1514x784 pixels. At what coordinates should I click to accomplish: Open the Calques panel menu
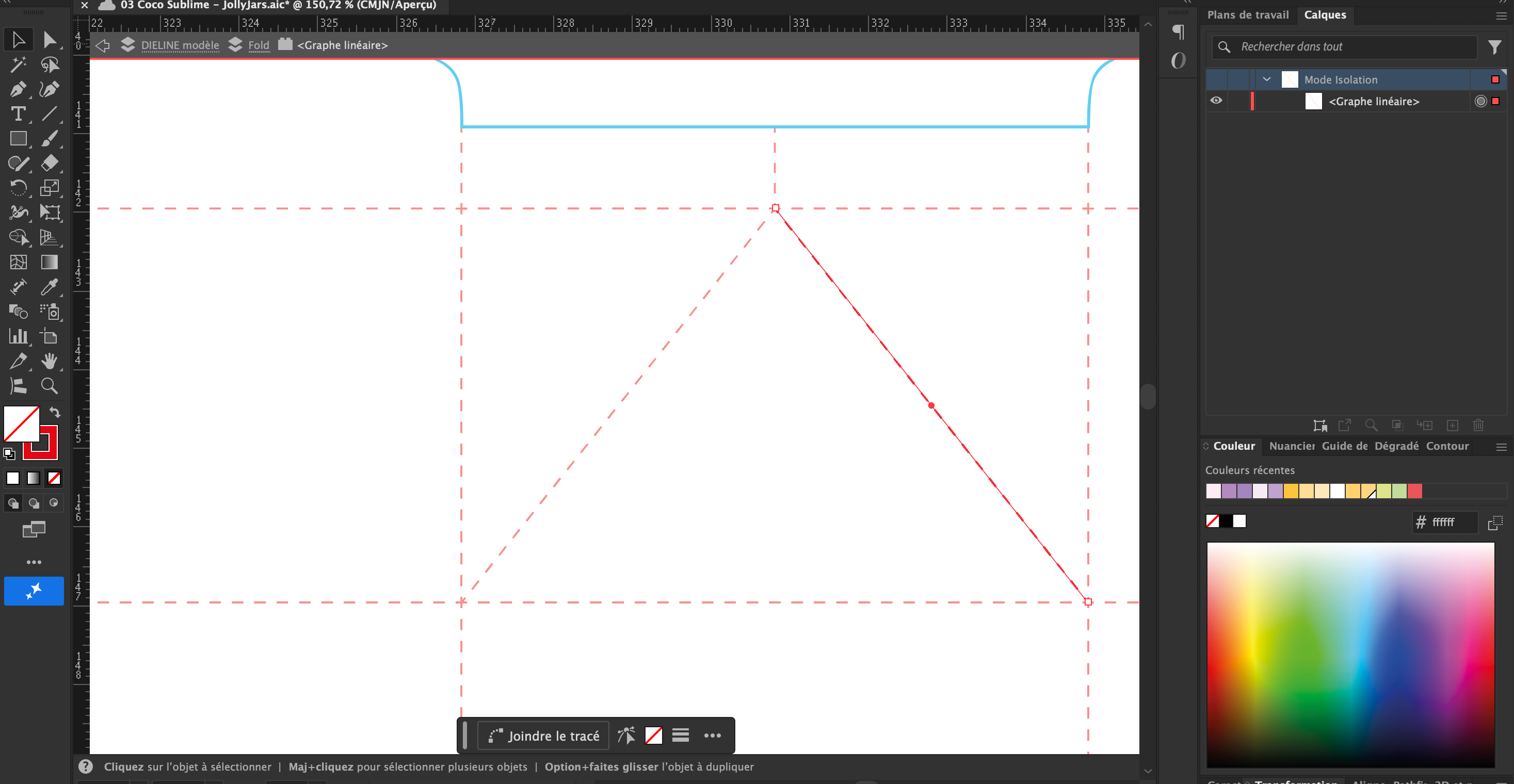tap(1501, 16)
